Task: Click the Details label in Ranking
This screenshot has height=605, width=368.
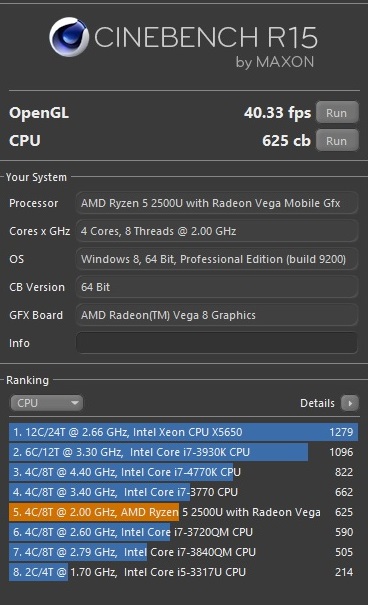Action: (x=317, y=404)
